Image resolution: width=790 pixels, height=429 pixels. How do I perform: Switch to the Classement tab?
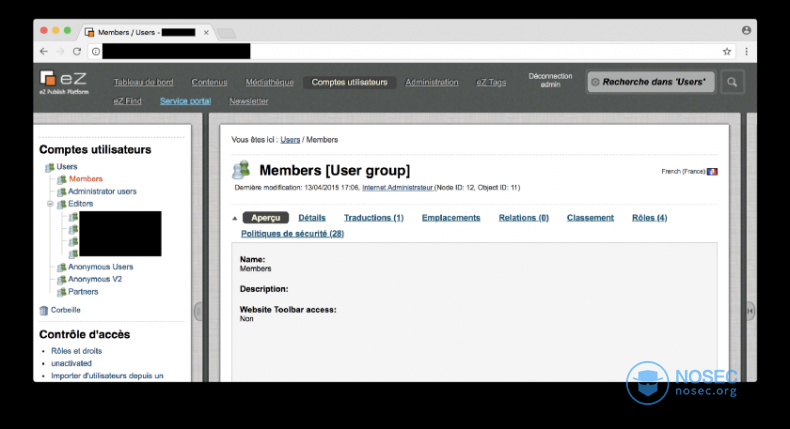(x=590, y=218)
